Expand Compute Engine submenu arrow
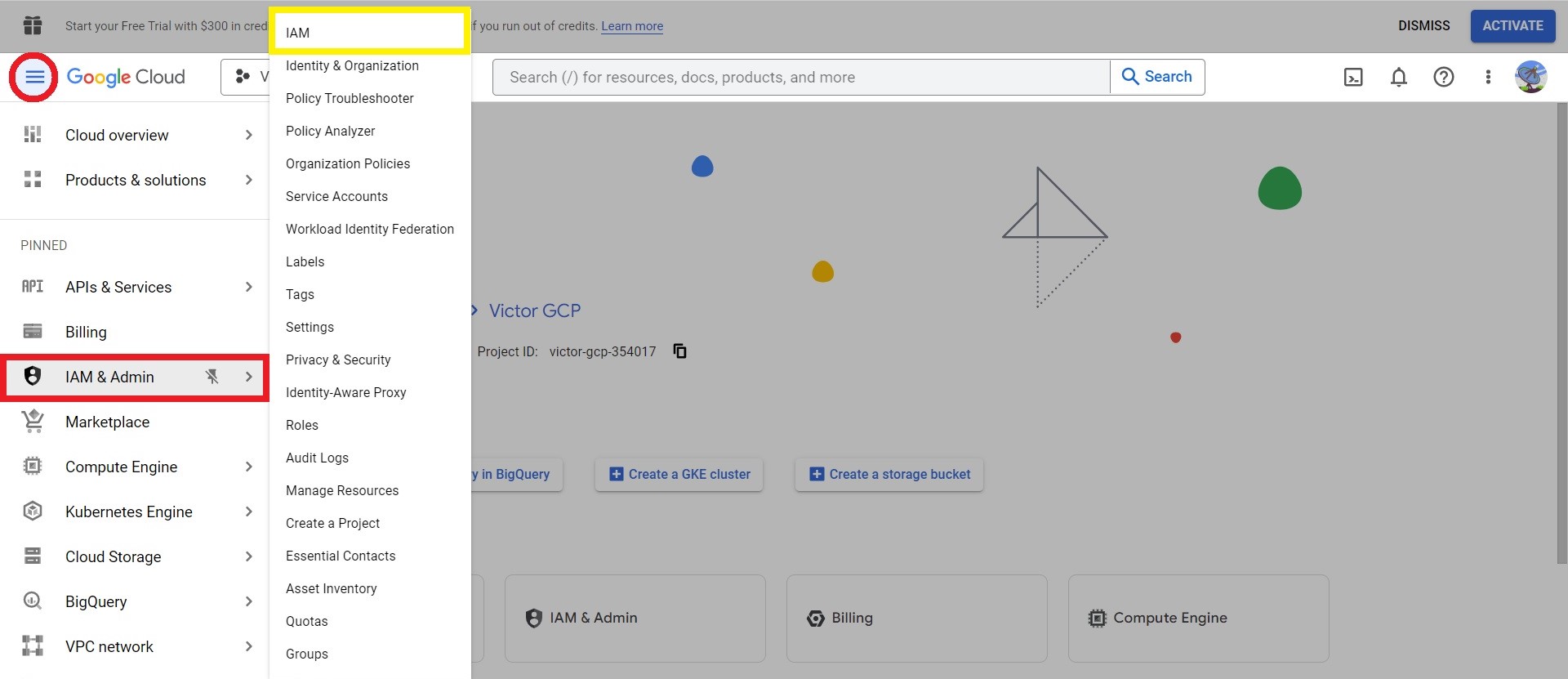This screenshot has height=679, width=1568. point(249,467)
